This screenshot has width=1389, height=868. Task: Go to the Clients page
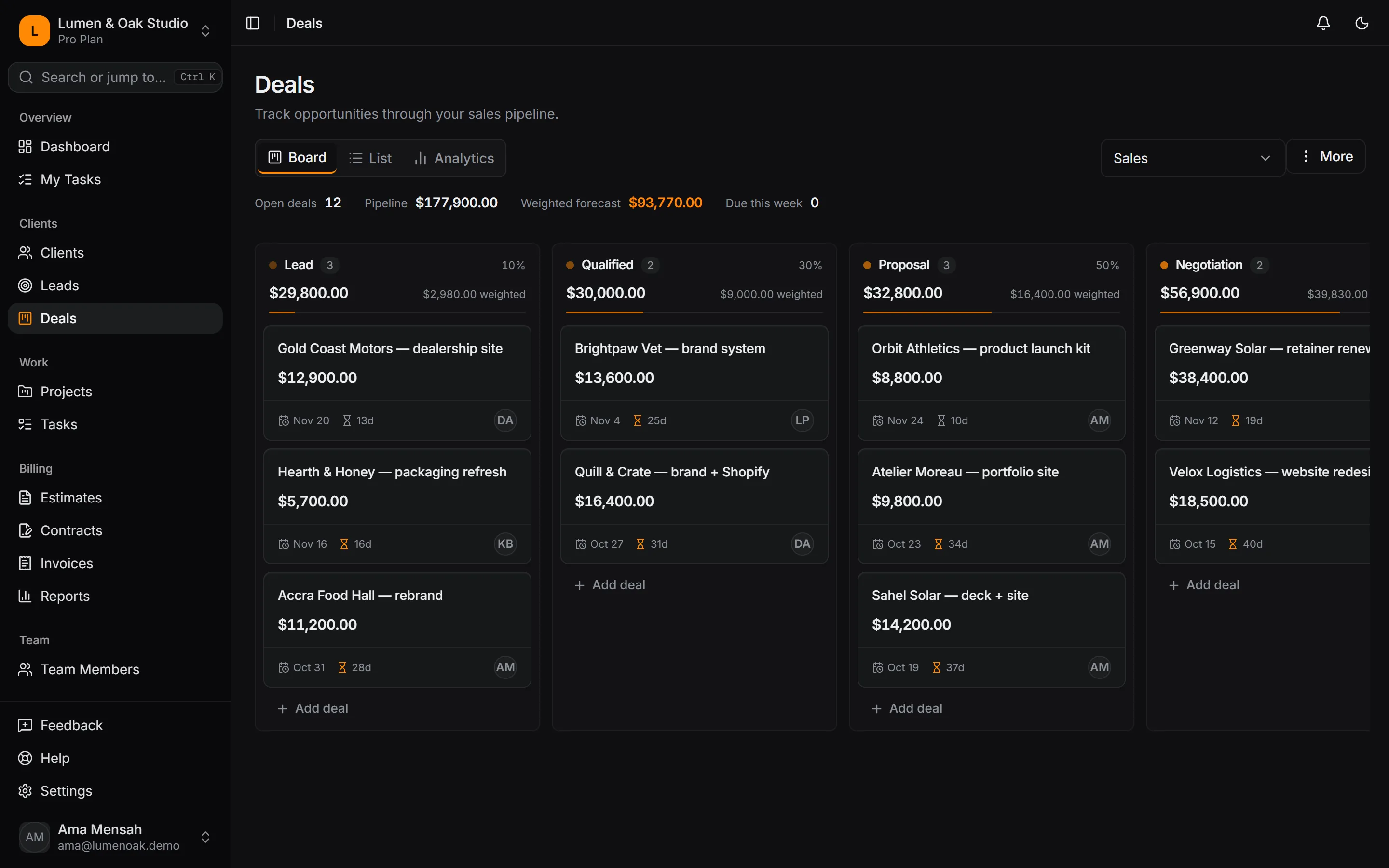click(x=115, y=253)
